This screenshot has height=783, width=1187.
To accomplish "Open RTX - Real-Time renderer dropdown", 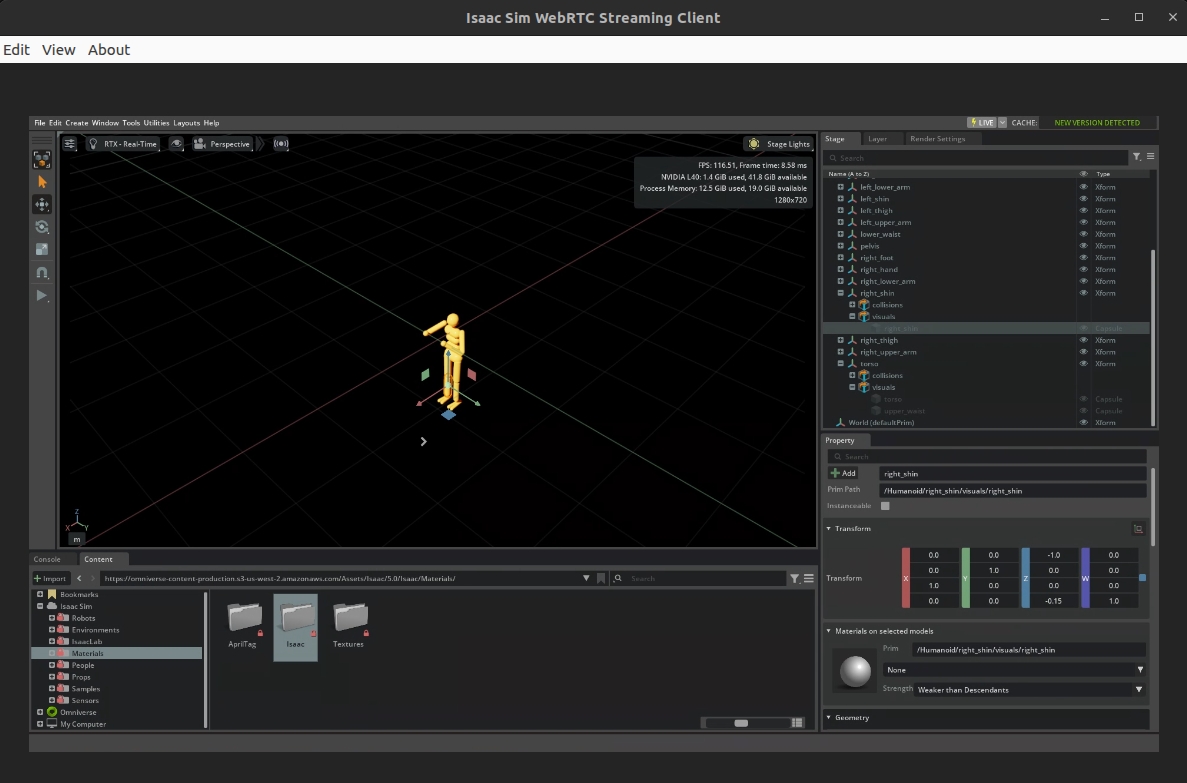I will [124, 144].
